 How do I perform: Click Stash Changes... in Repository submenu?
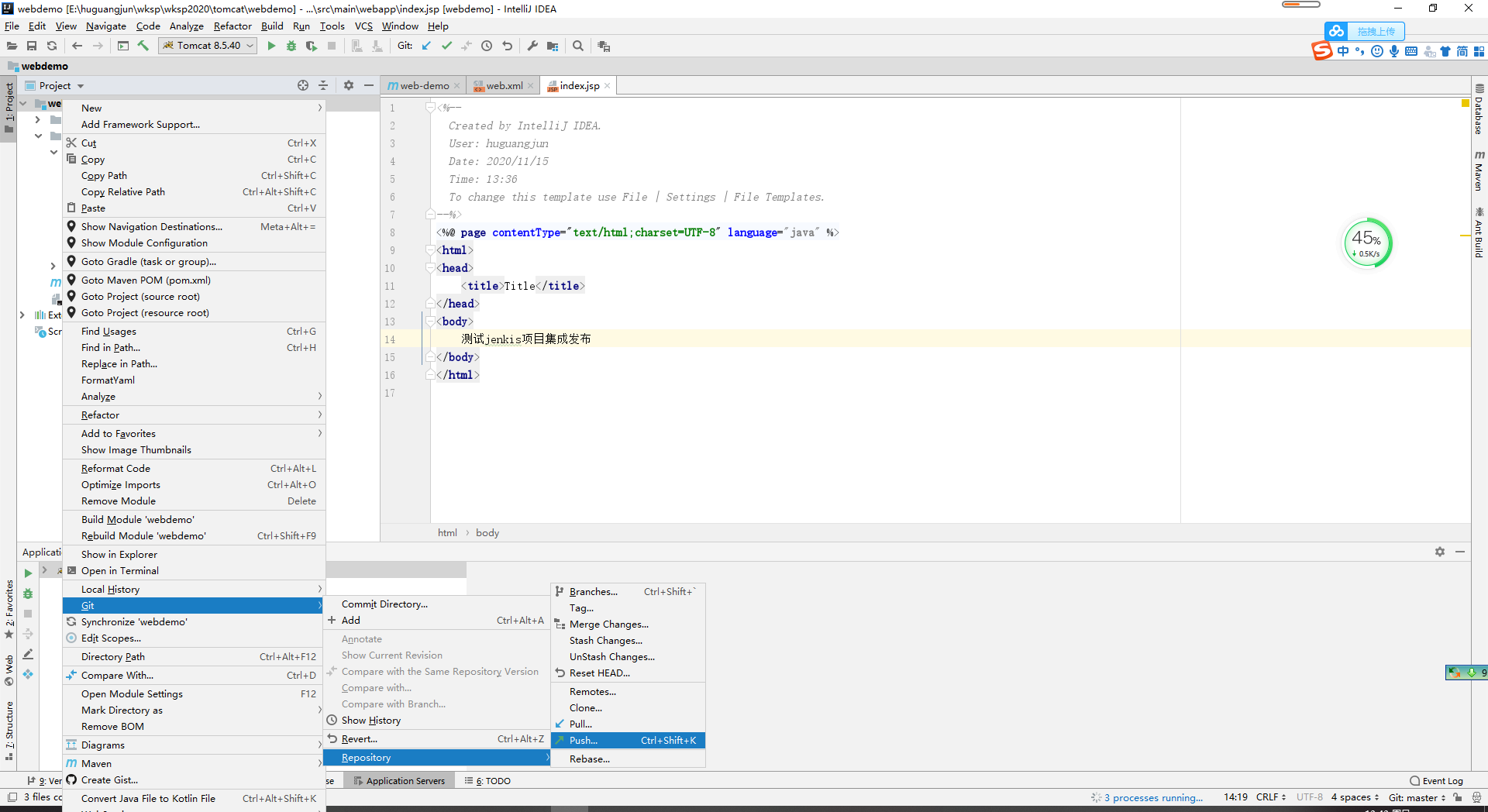tap(628, 640)
